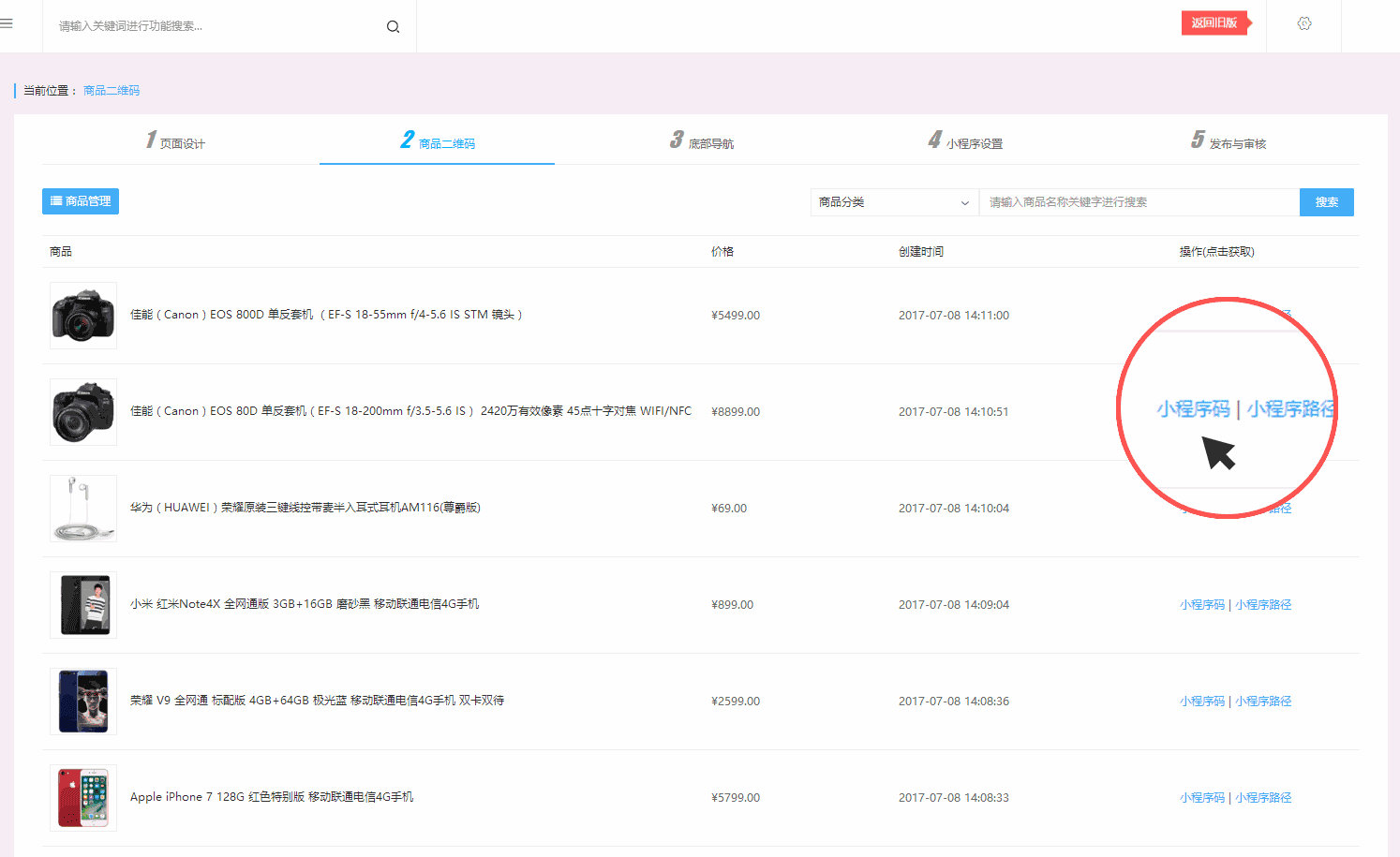Open settings via the gear icon
The height and width of the screenshot is (857, 1400).
pos(1303,23)
